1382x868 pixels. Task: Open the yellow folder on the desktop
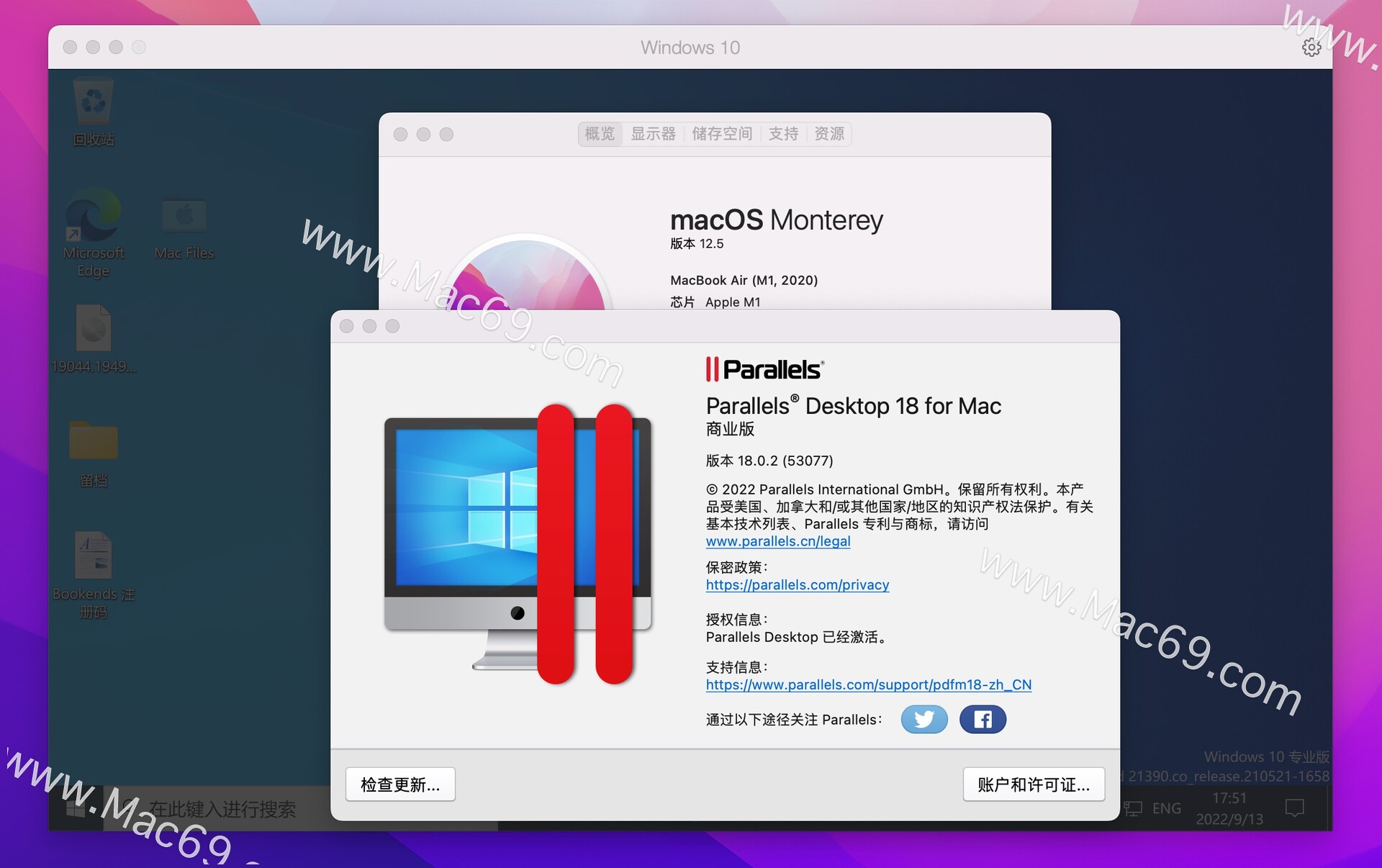point(94,441)
